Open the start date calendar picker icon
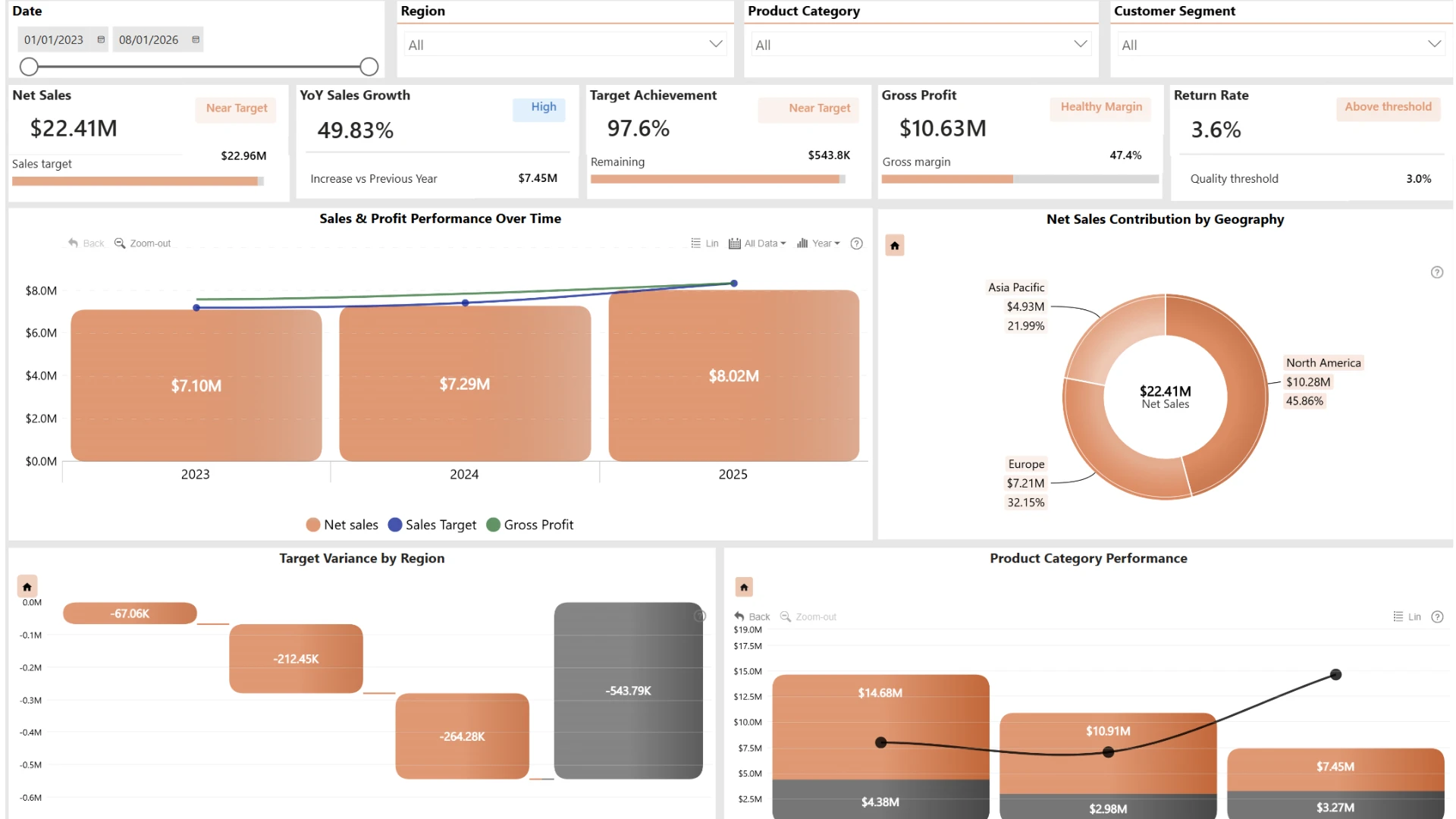The width and height of the screenshot is (1456, 819). 101,39
